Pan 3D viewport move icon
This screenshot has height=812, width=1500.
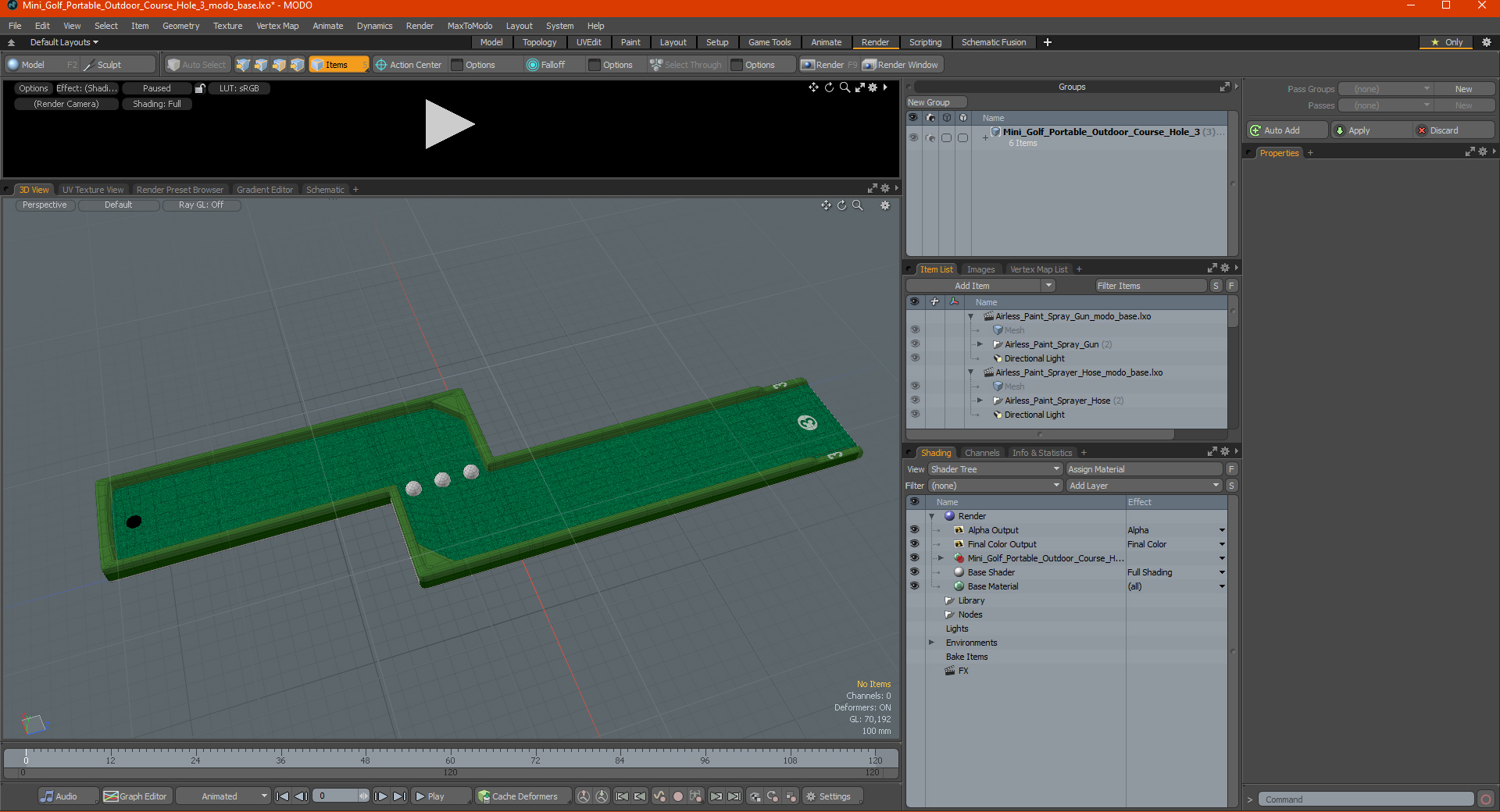click(x=826, y=205)
